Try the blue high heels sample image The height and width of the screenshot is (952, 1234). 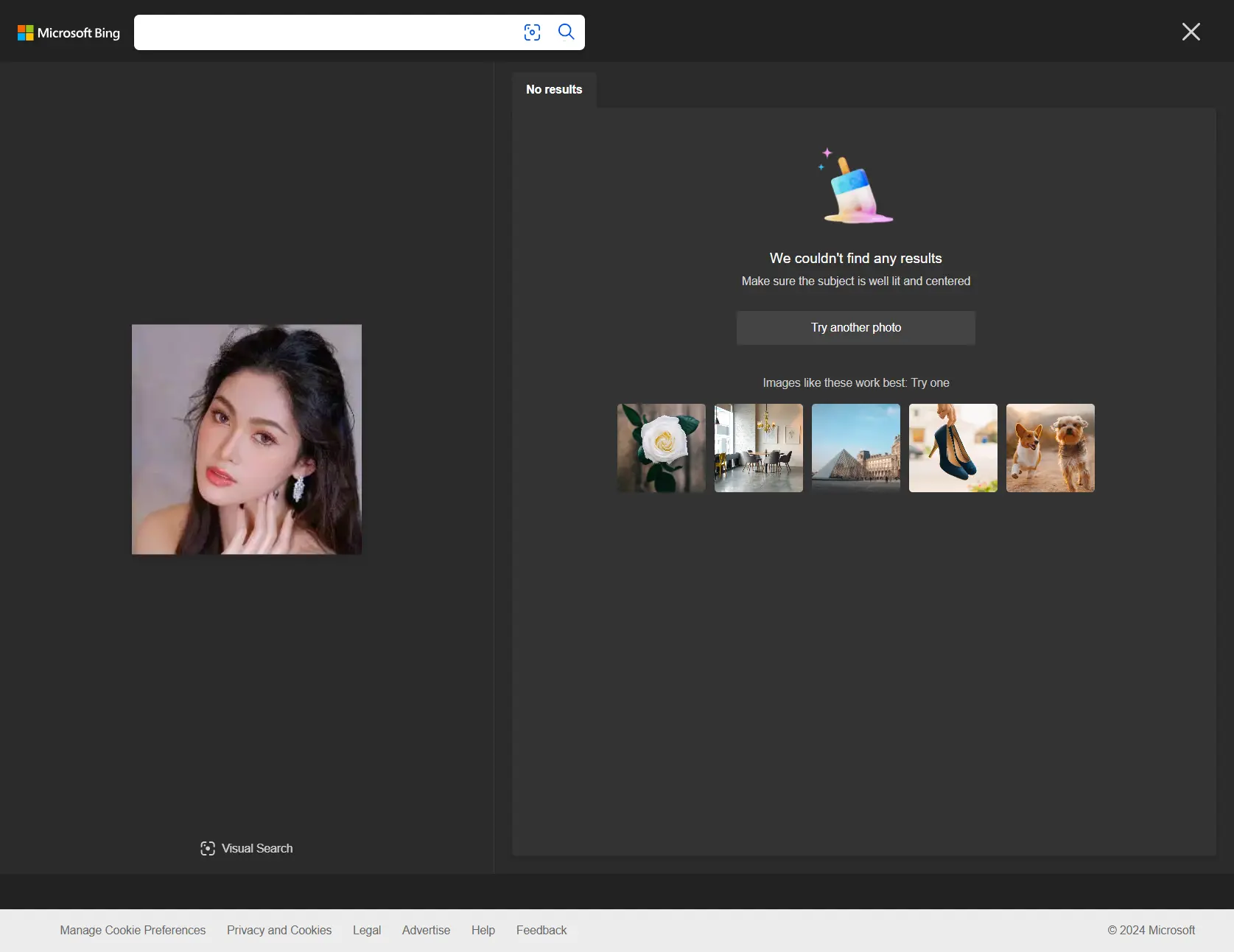pyautogui.click(x=953, y=448)
